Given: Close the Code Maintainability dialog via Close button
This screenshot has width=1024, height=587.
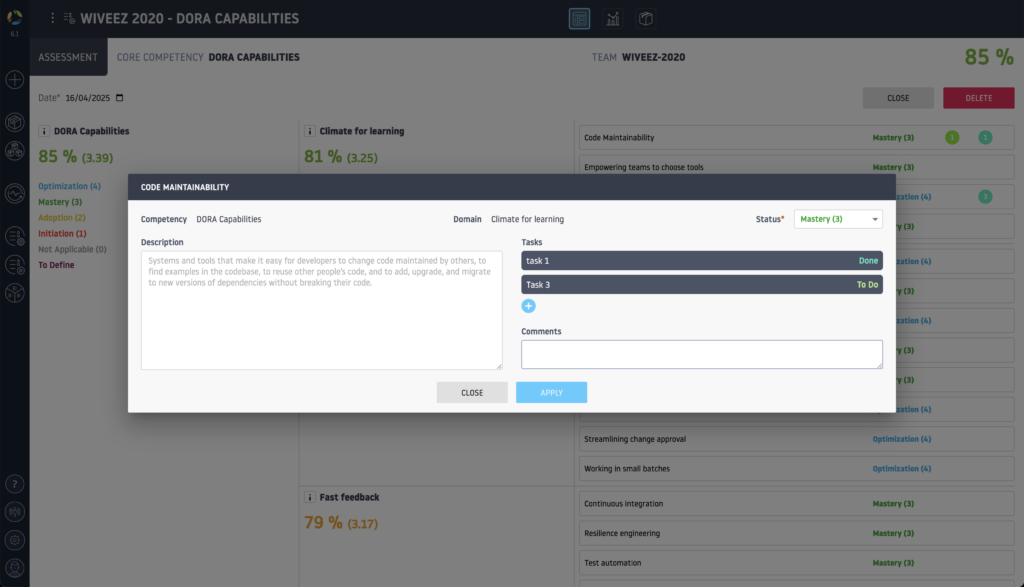Looking at the screenshot, I should click(472, 393).
